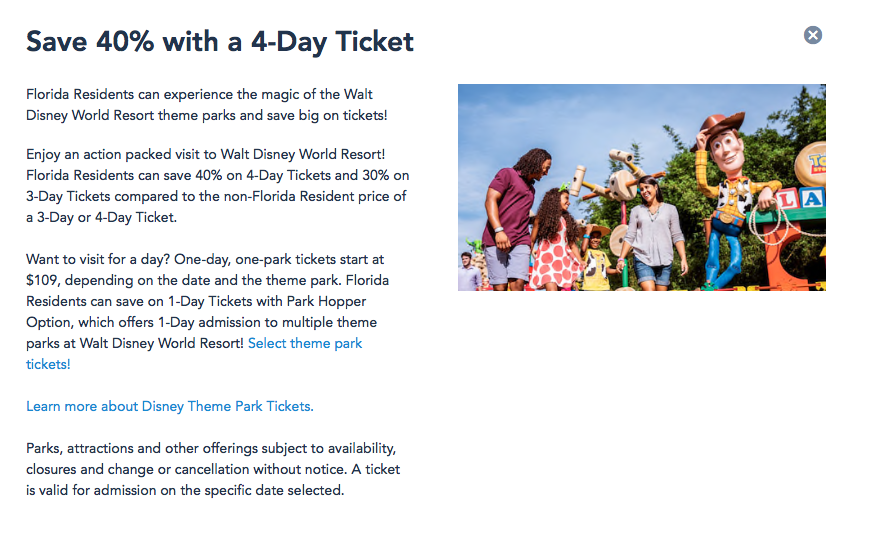
Task: Click the disclaimer starting "Parks, attractions and other offerings"
Action: click(x=212, y=469)
